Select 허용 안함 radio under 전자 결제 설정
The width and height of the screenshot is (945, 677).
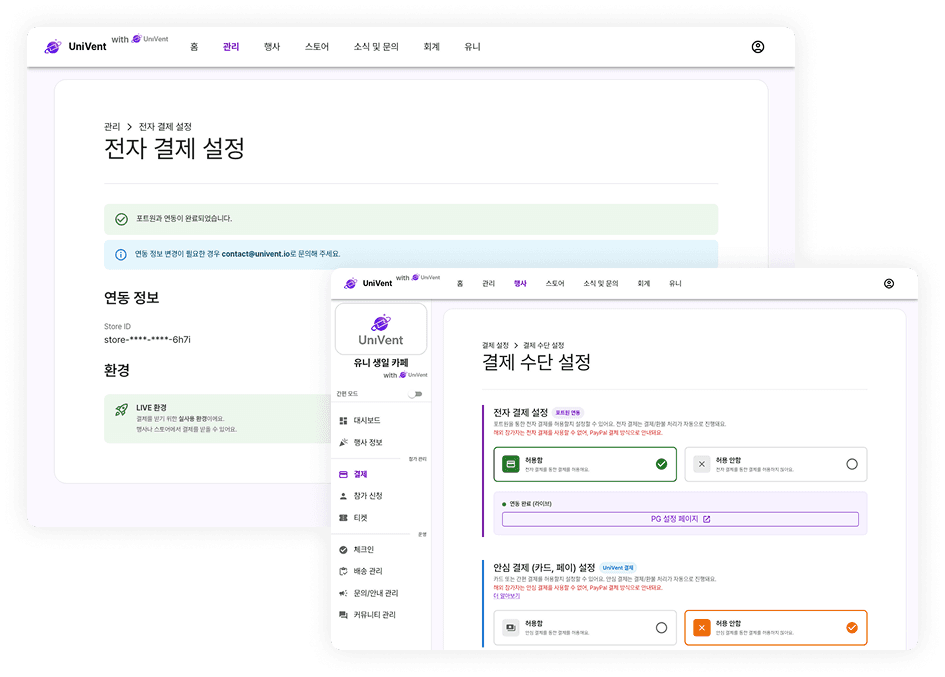tap(853, 463)
